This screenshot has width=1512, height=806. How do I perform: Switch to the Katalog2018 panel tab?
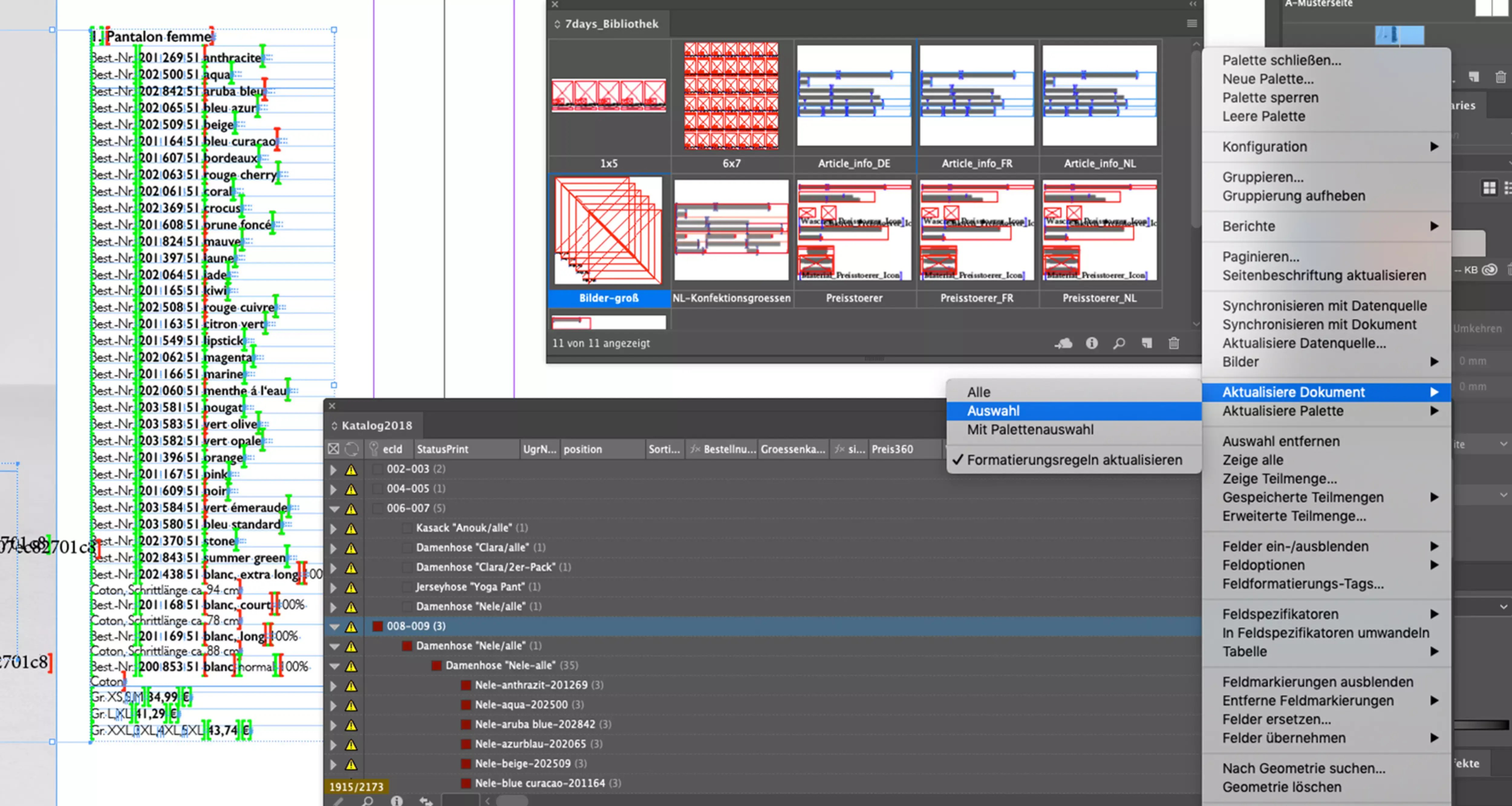tap(376, 425)
